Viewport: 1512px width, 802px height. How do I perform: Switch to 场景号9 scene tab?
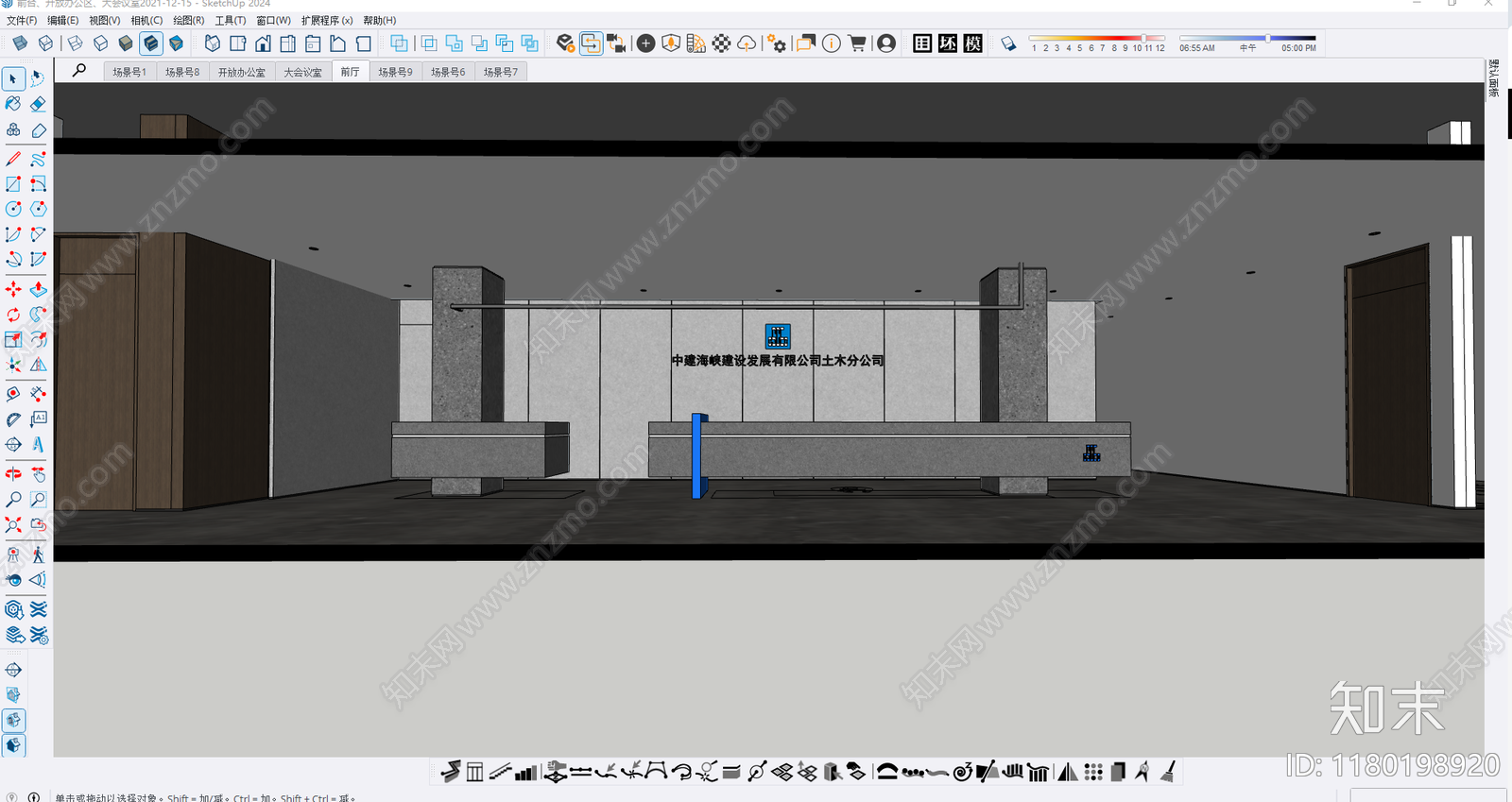click(395, 72)
